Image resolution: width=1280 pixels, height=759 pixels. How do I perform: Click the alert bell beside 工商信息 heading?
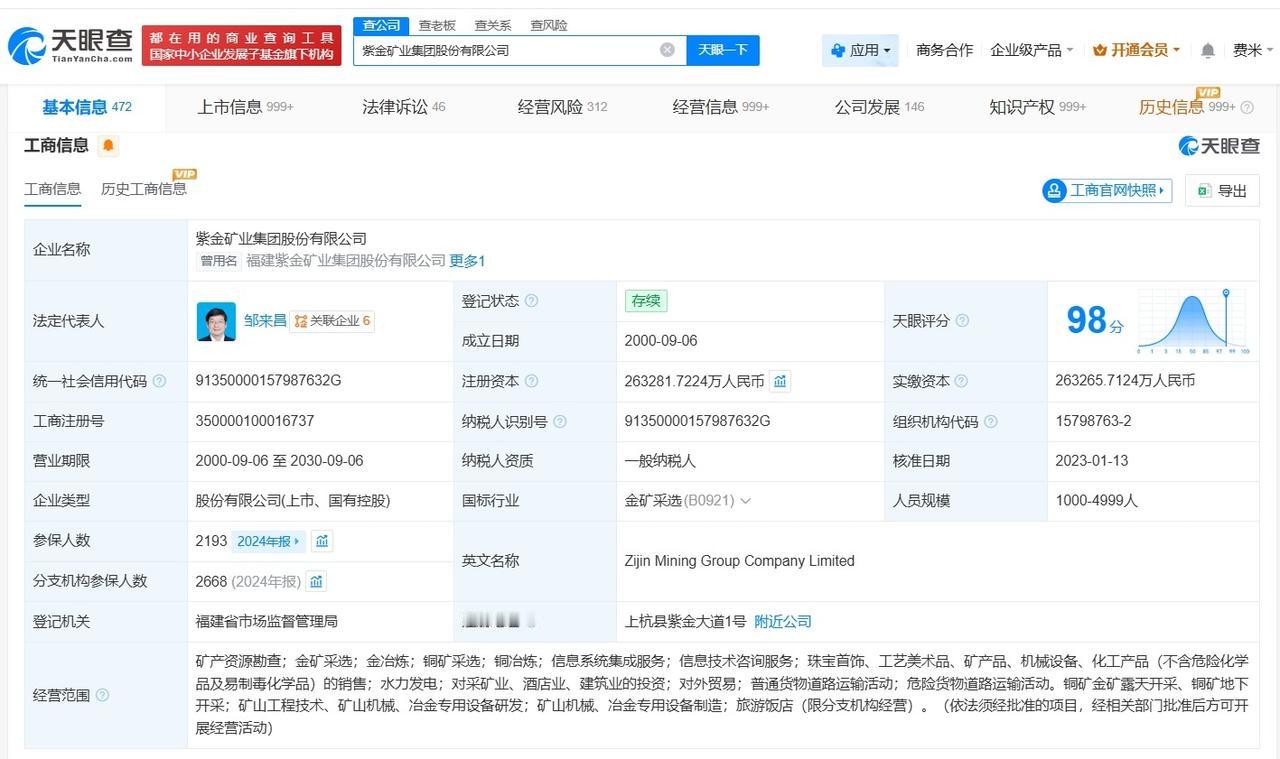[x=110, y=144]
